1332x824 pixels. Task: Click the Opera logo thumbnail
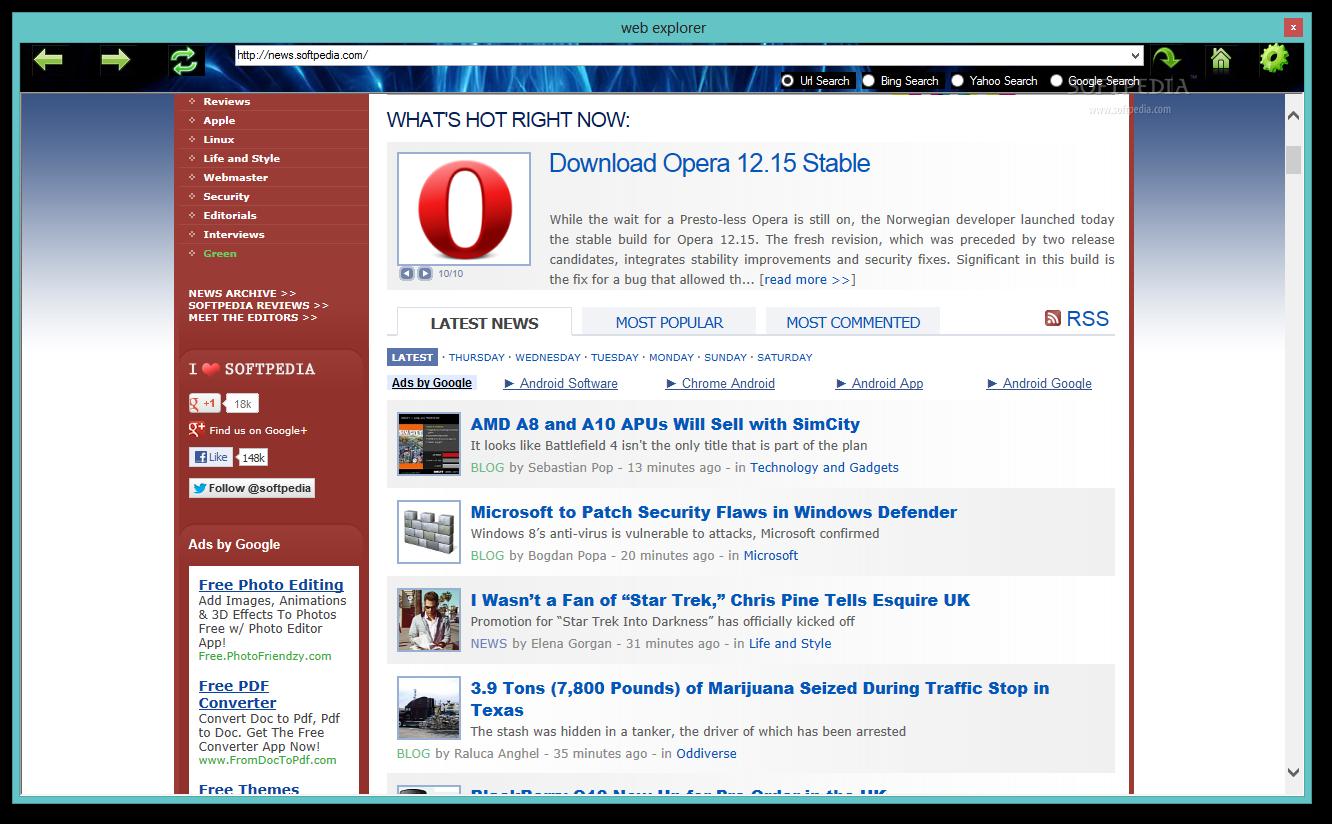(x=464, y=208)
